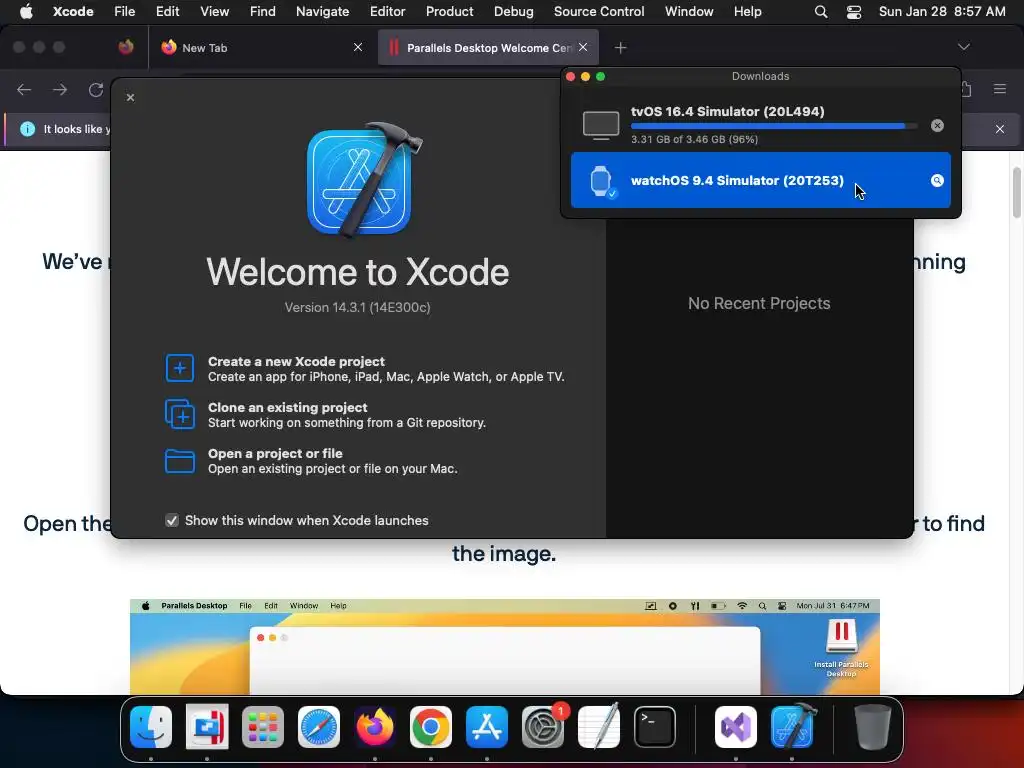
Task: Switch to the New Tab in Firefox
Action: 261,48
